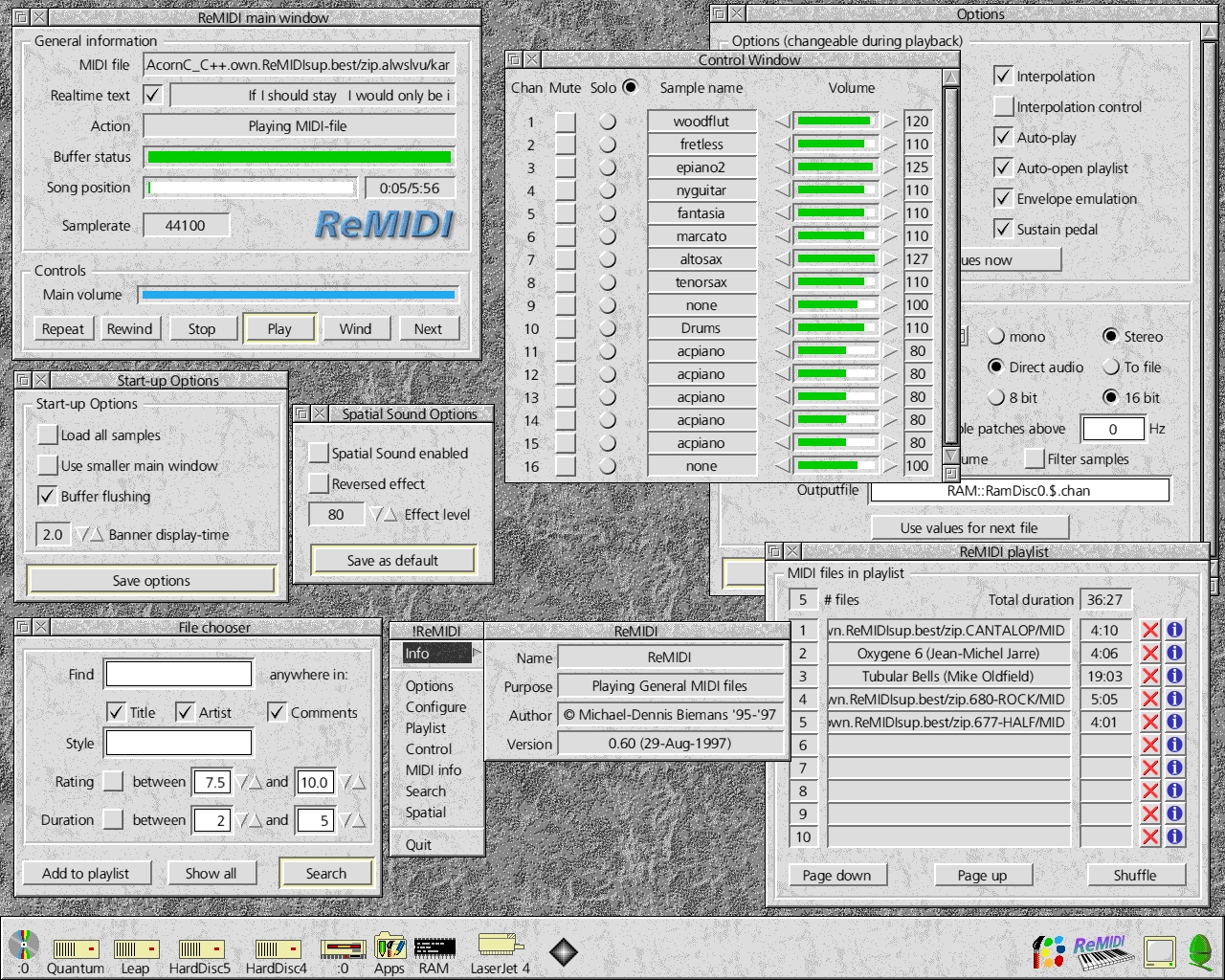This screenshot has width=1225, height=980.
Task: Show info for 680-ROCK/MID playlist entry
Action: point(1174,699)
